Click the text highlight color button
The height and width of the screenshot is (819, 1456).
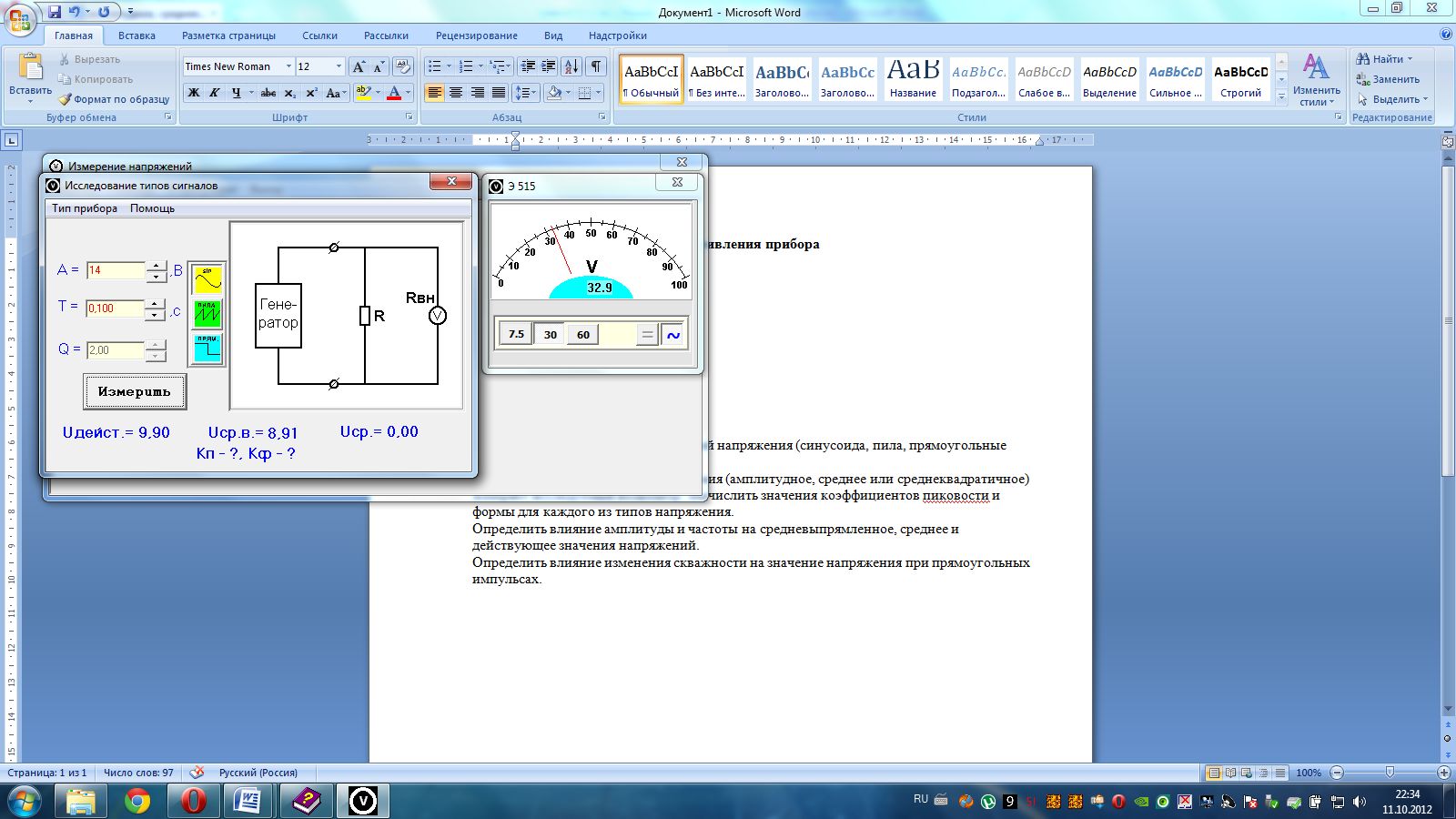point(363,93)
